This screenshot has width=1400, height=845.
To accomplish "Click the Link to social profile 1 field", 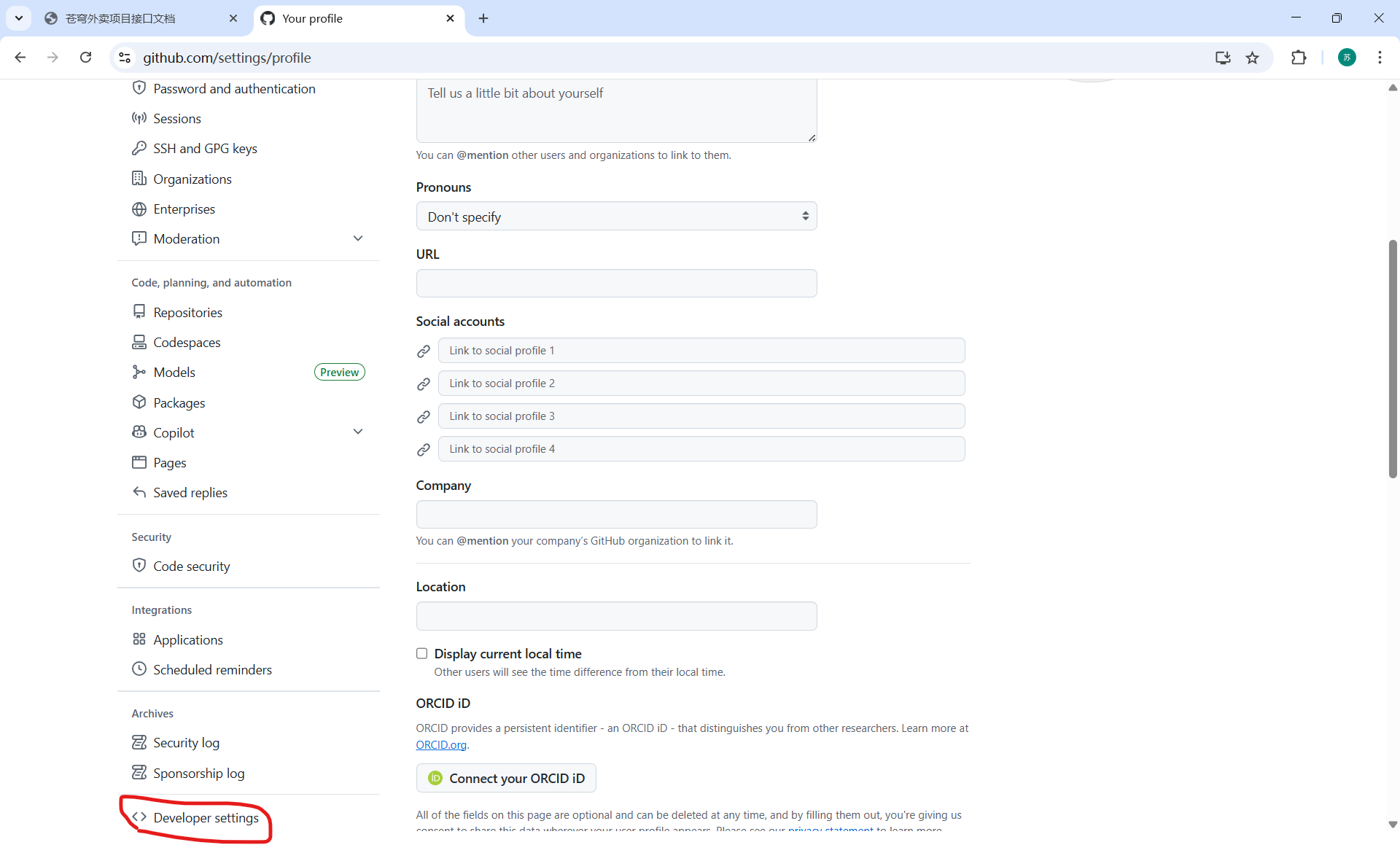I will (x=701, y=351).
